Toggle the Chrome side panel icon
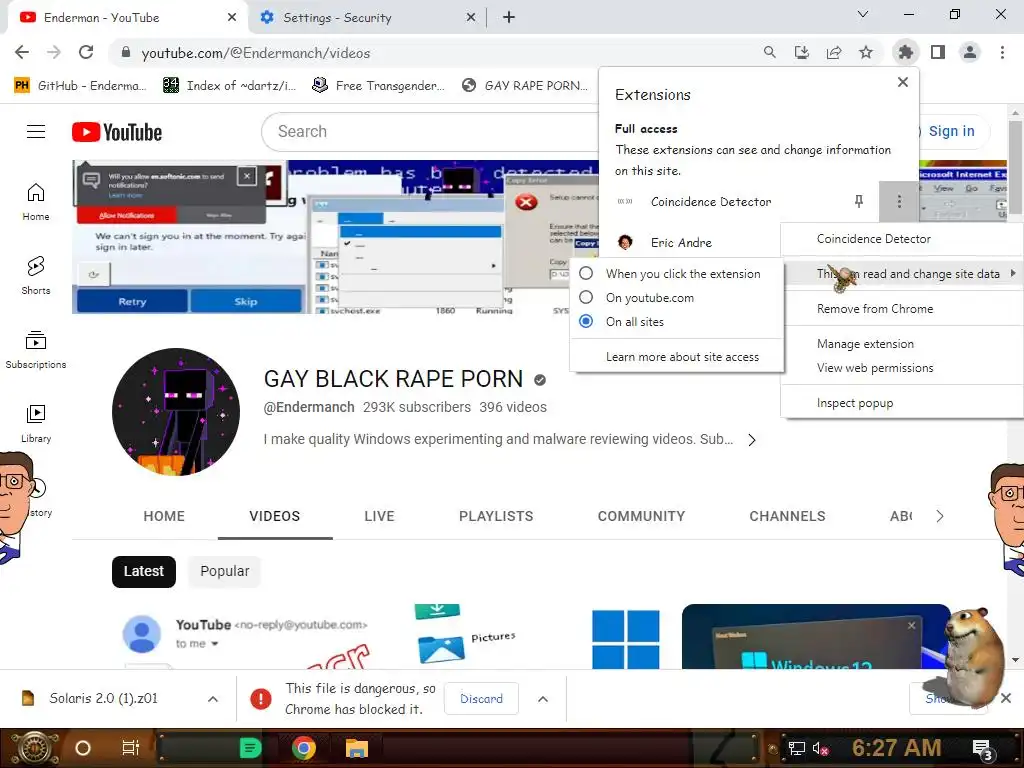This screenshot has height=768, width=1024. (938, 52)
